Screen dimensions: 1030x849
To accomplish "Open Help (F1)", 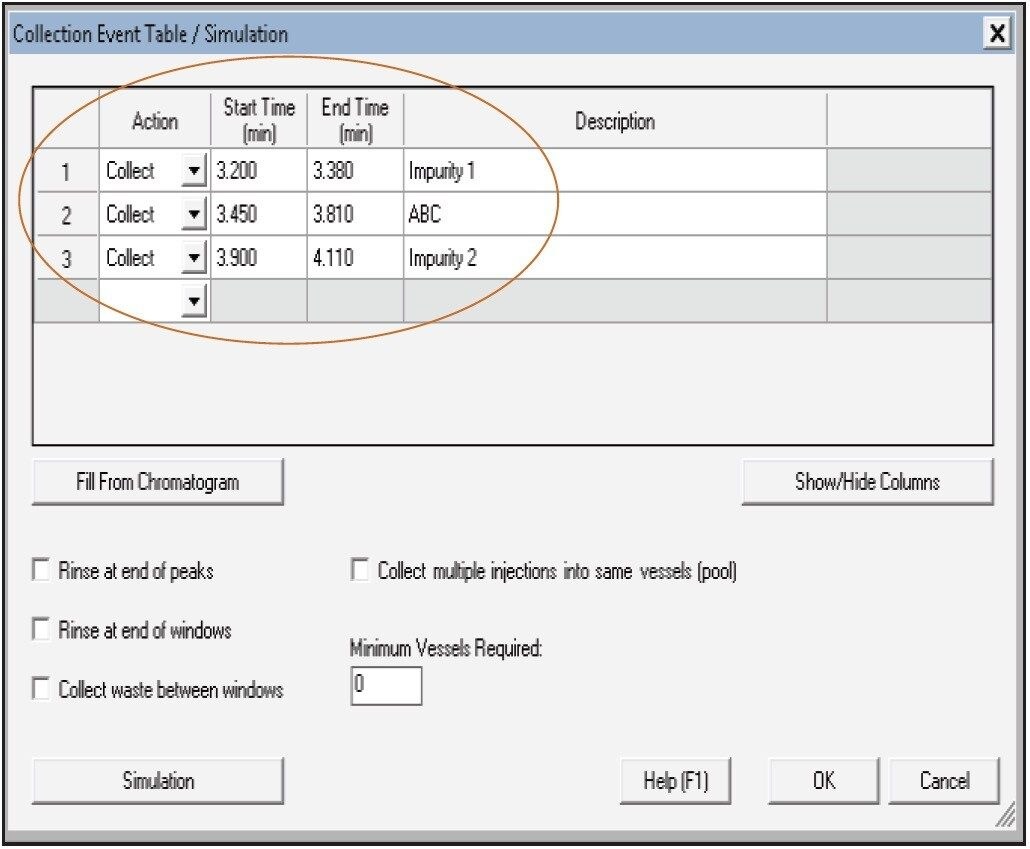I will point(676,781).
